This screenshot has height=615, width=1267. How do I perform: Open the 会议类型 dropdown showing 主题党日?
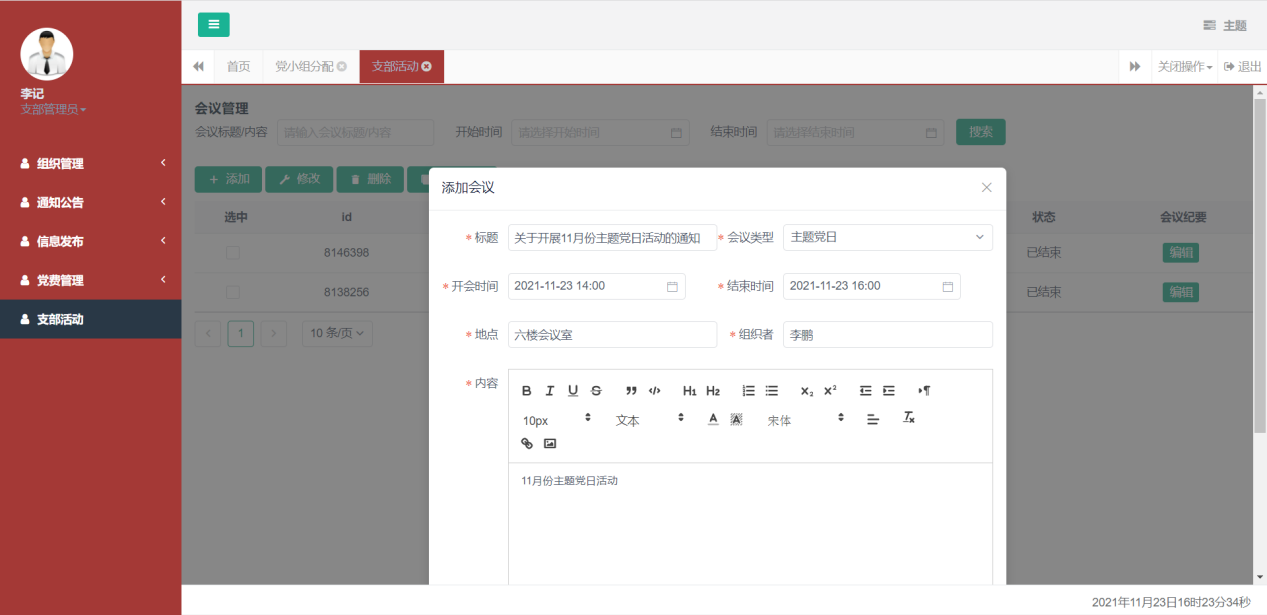coord(887,237)
